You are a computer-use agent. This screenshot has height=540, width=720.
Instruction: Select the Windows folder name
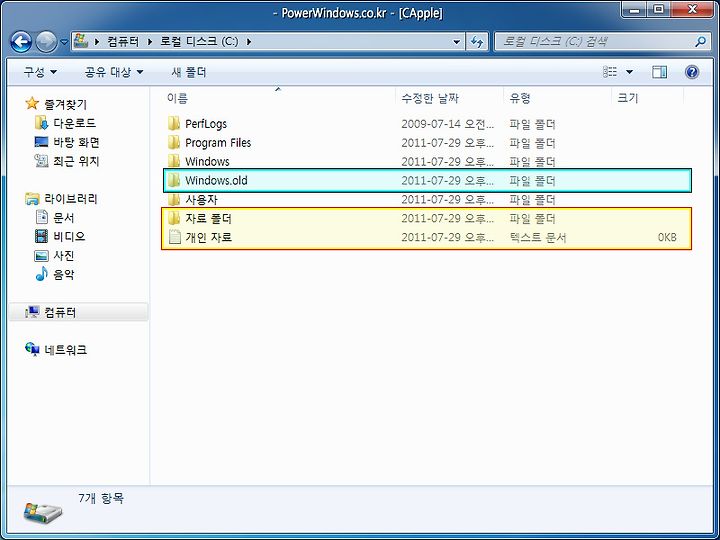click(207, 162)
